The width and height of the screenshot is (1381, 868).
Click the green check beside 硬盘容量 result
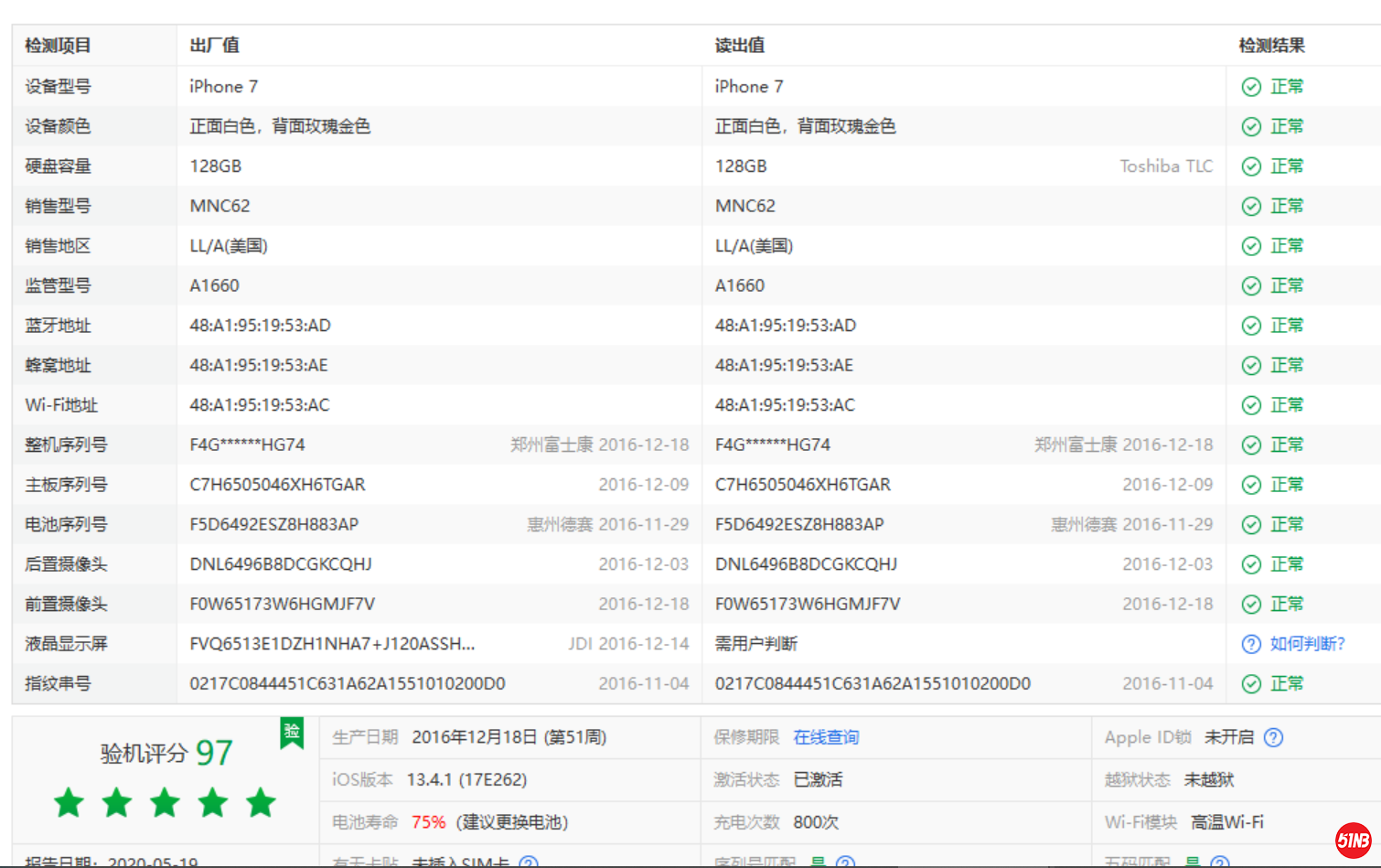coord(1250,166)
